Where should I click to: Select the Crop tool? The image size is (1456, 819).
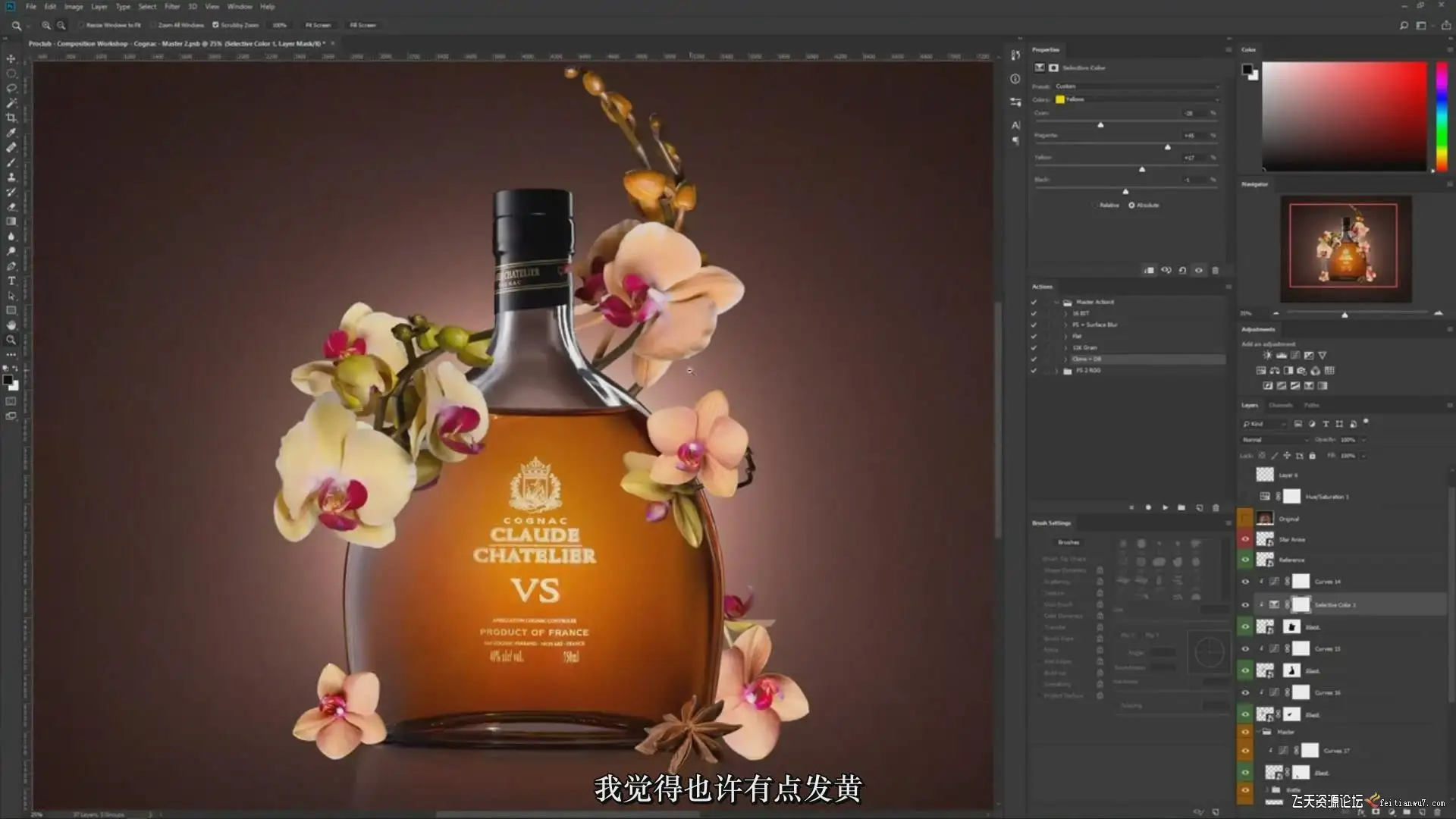tap(11, 118)
